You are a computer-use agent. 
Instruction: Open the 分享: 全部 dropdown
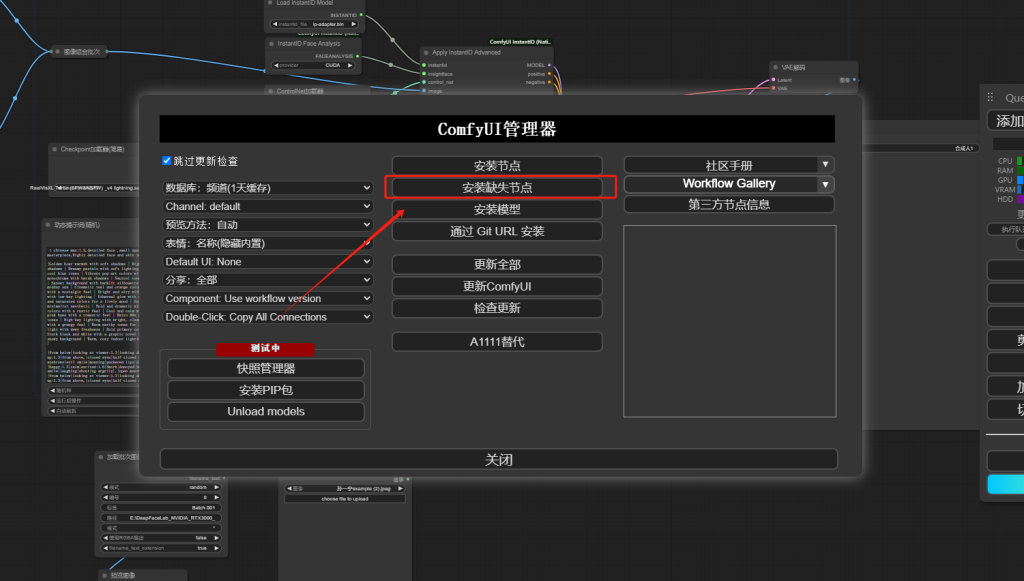(x=268, y=280)
